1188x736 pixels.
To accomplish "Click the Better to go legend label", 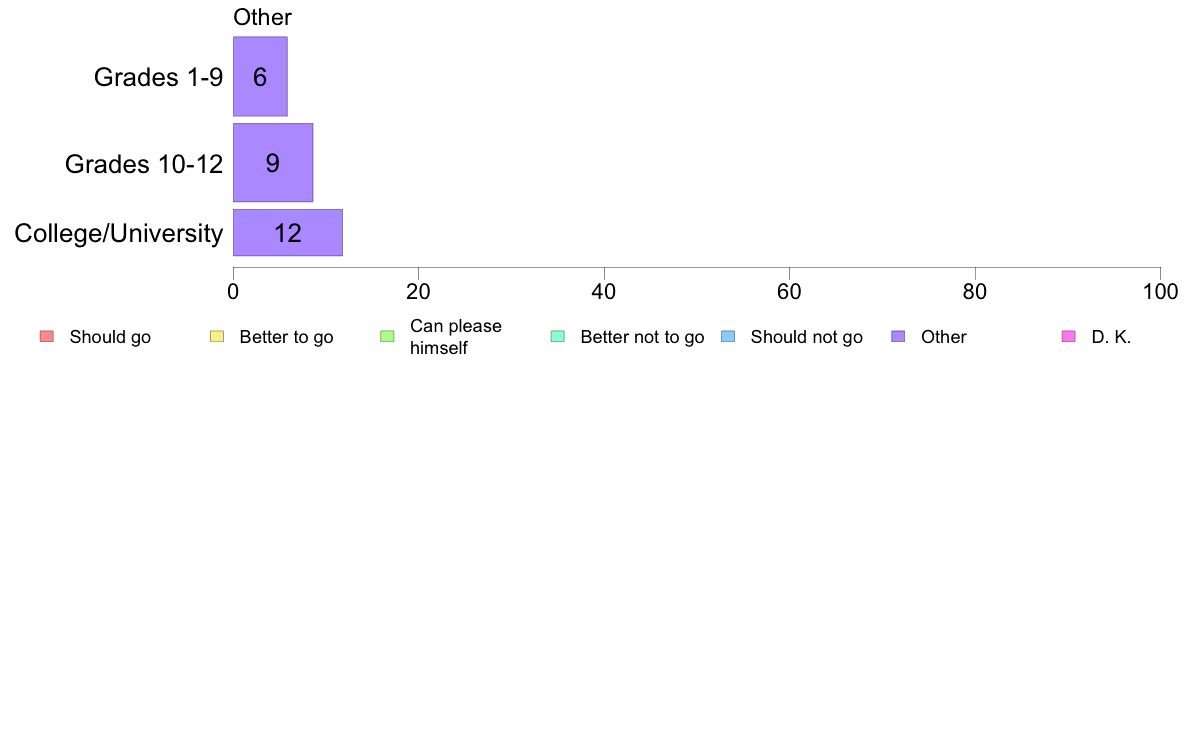I will tap(286, 337).
